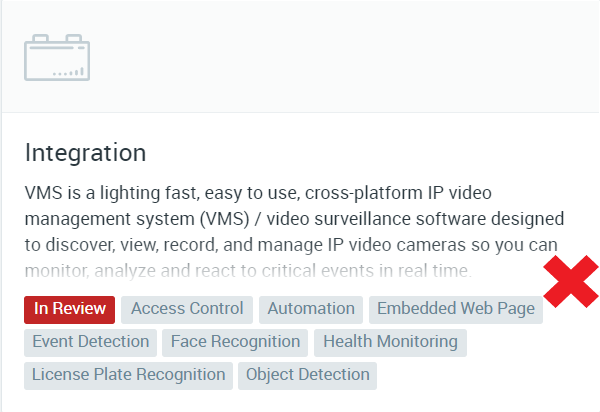Click the line starting 'to discover, view, record'
Viewport: 600px width, 412px height.
tap(291, 245)
